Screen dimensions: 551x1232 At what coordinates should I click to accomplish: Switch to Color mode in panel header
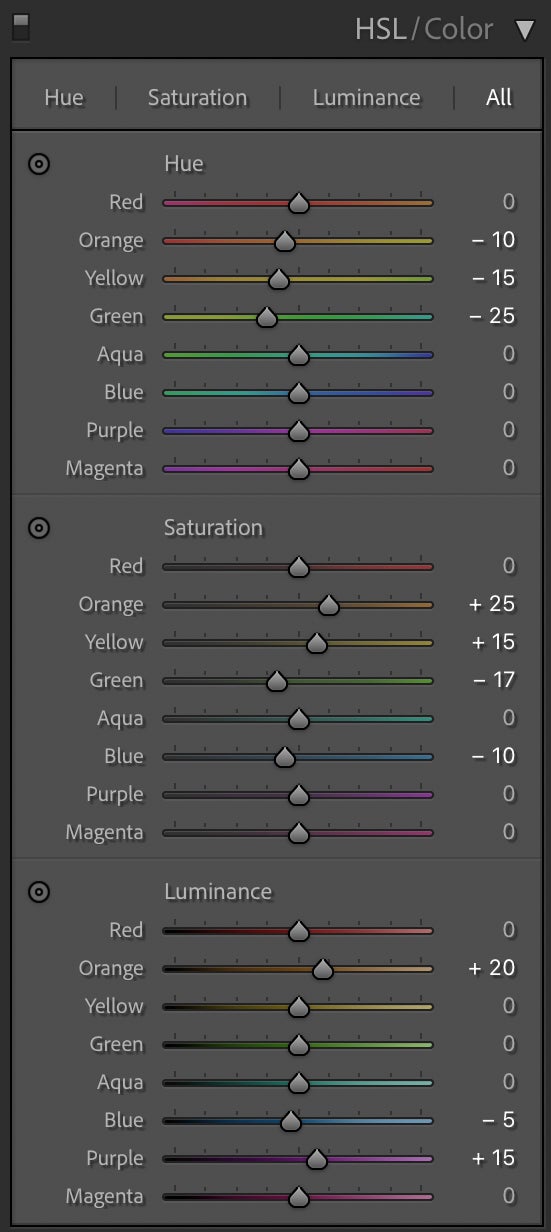(x=459, y=29)
